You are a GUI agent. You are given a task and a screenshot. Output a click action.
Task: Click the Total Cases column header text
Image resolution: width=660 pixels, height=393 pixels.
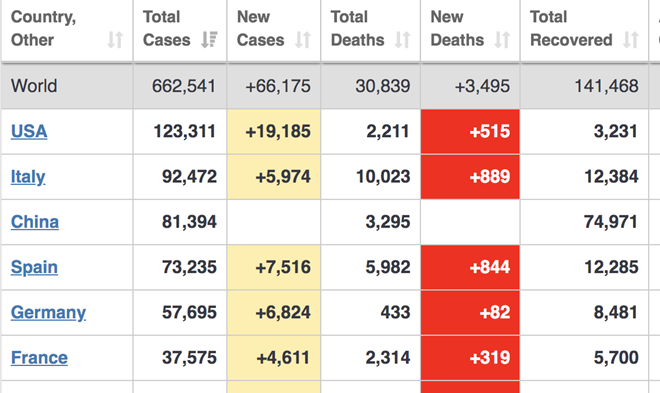(x=166, y=29)
